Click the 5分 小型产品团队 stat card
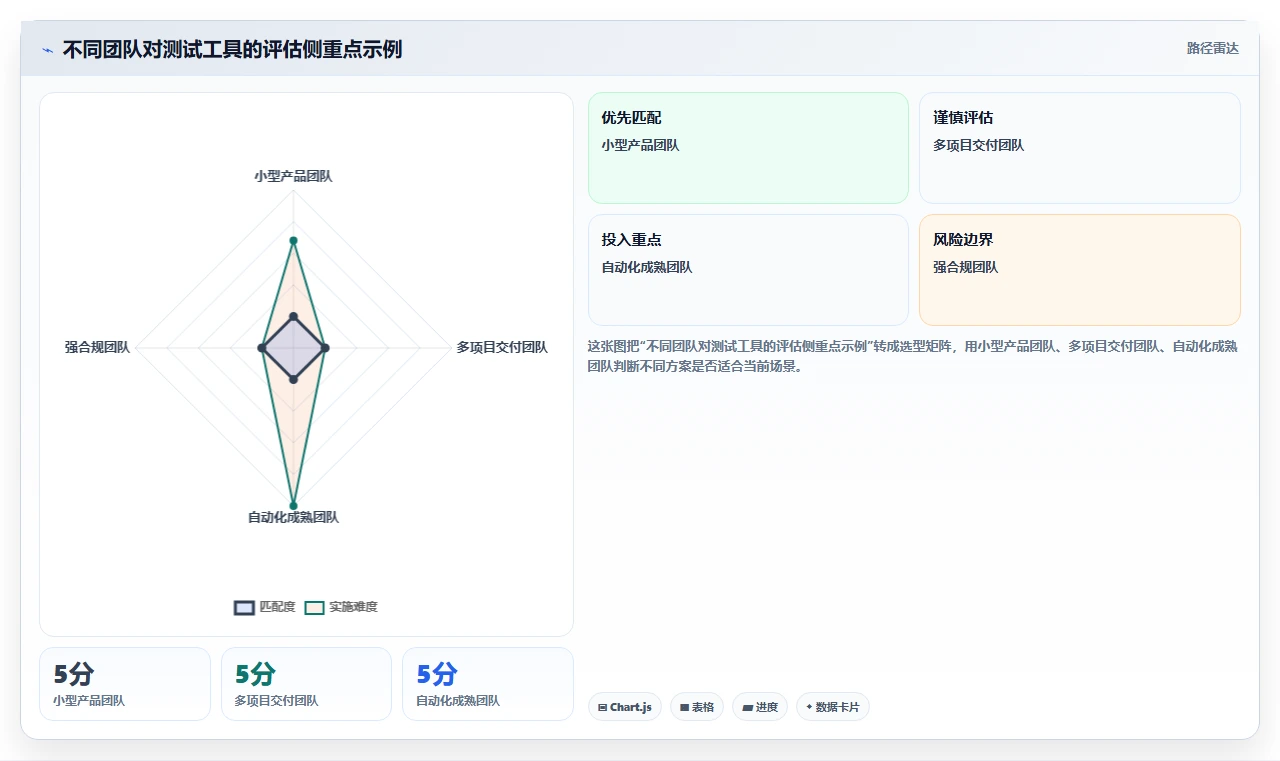Viewport: 1280px width, 761px height. pyautogui.click(x=125, y=684)
